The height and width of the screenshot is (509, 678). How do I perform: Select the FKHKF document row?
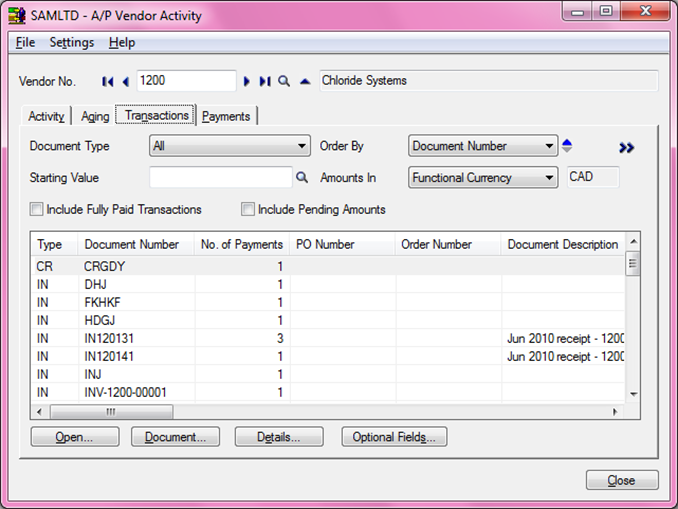tap(328, 302)
